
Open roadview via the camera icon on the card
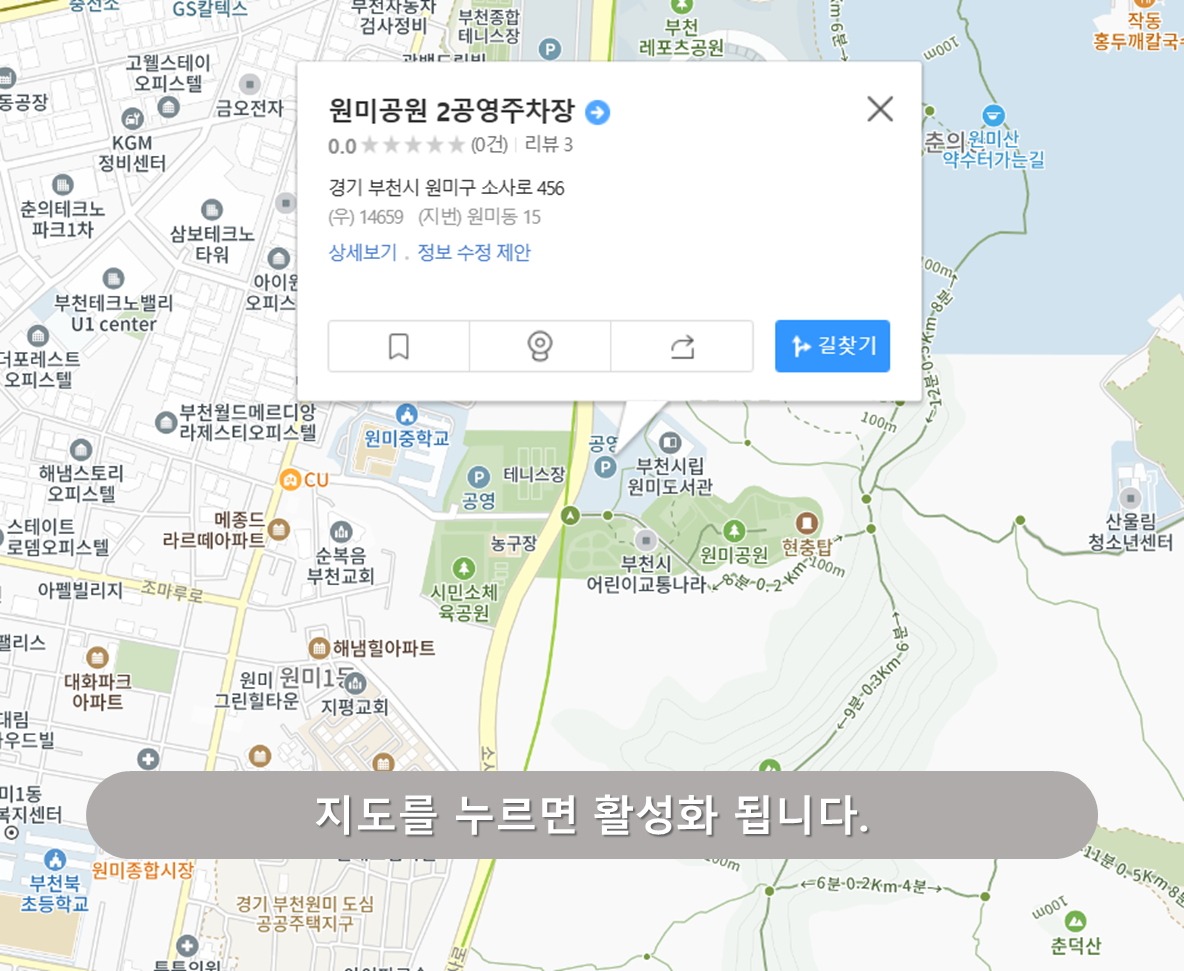tap(540, 345)
